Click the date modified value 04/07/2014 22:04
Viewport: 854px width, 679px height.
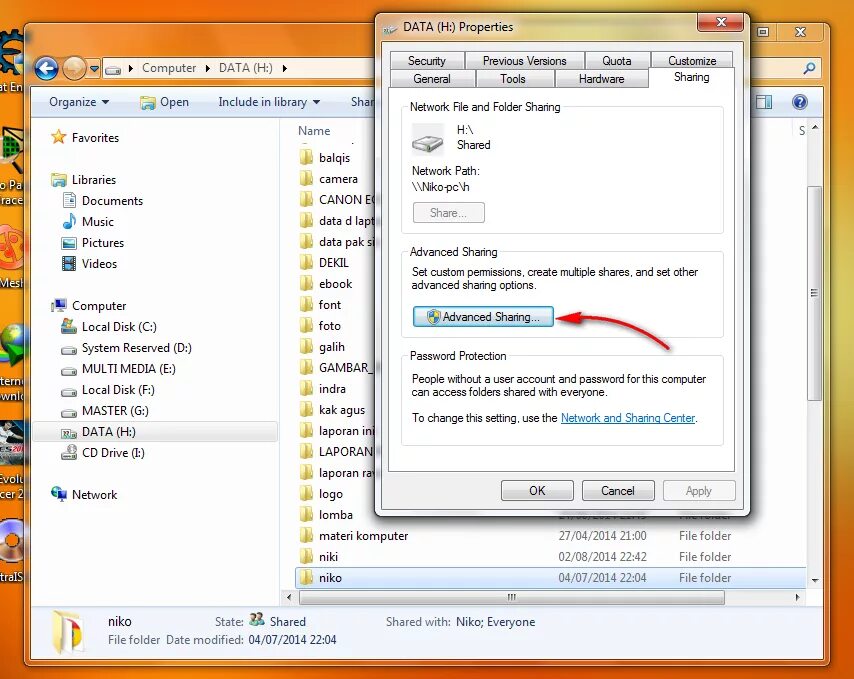tap(292, 640)
